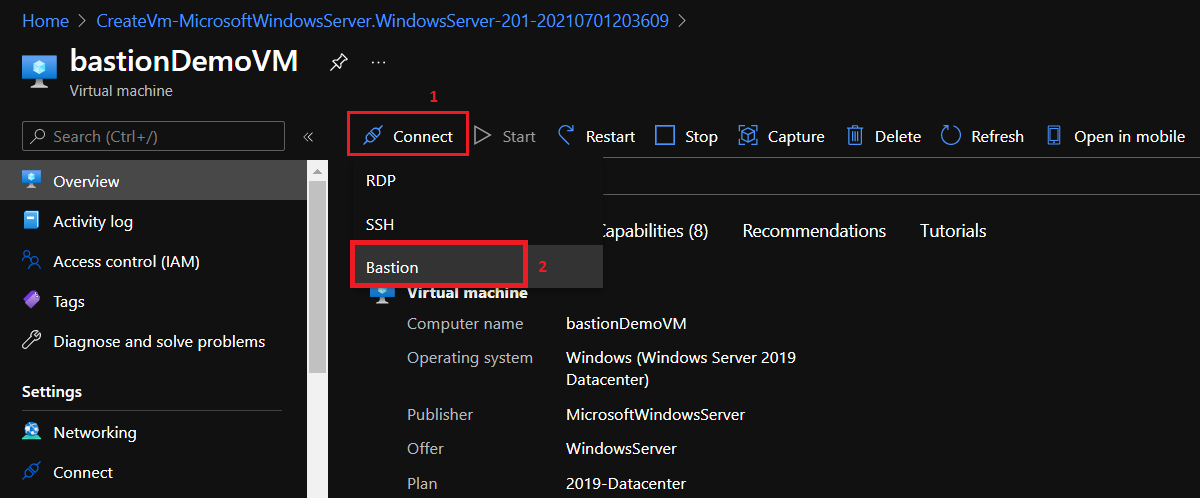Go to Home in the breadcrumb

[x=45, y=20]
